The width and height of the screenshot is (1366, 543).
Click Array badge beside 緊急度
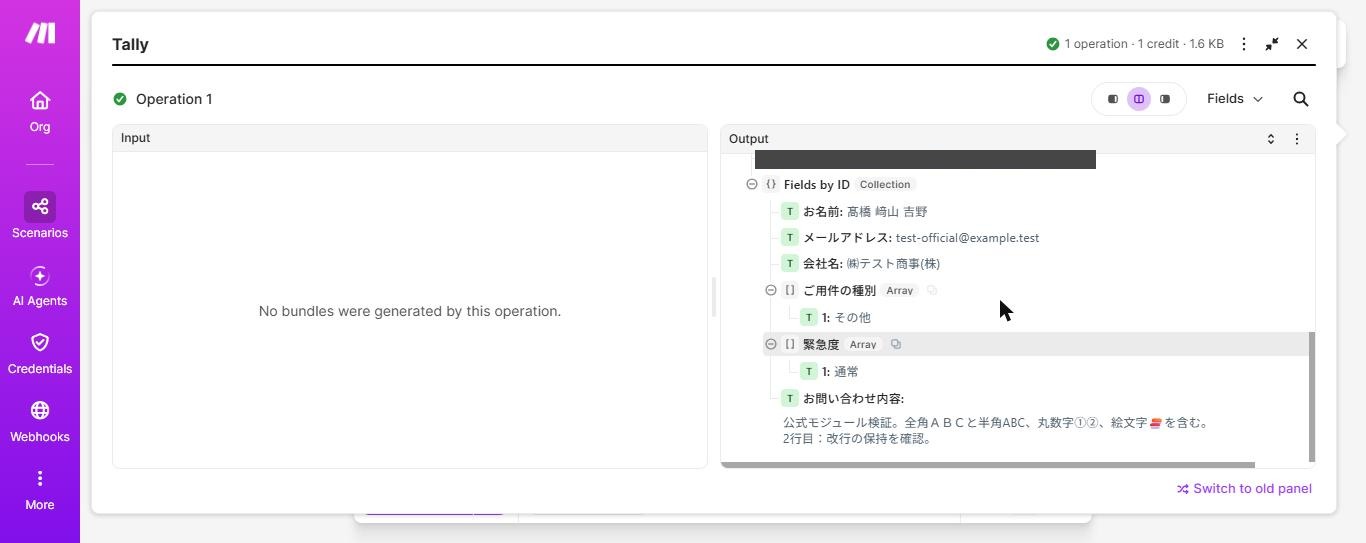tap(863, 344)
